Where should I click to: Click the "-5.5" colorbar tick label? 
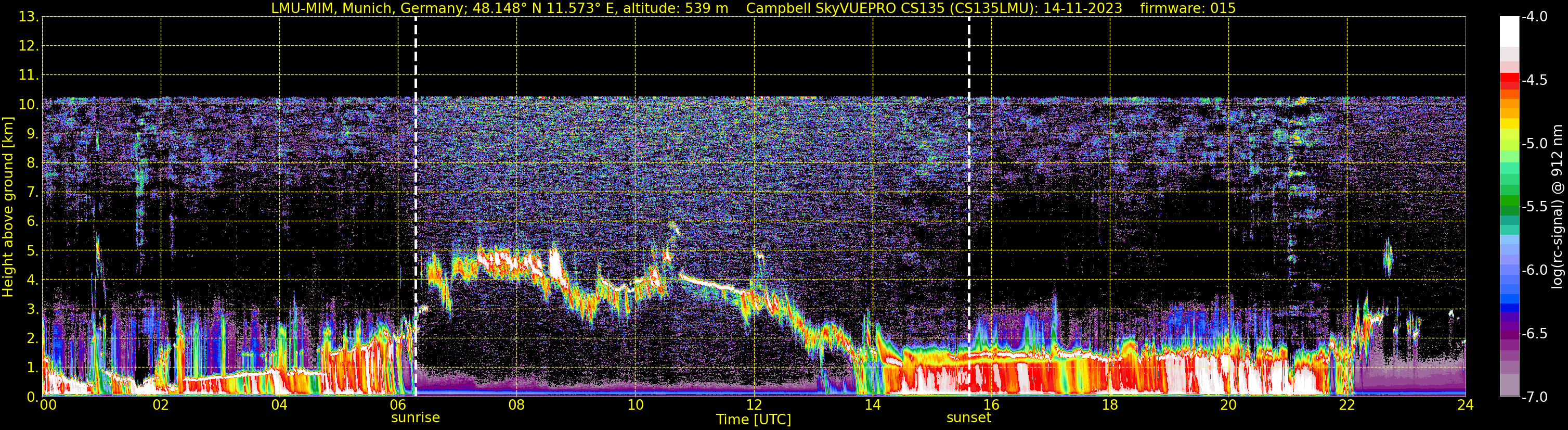(1534, 207)
